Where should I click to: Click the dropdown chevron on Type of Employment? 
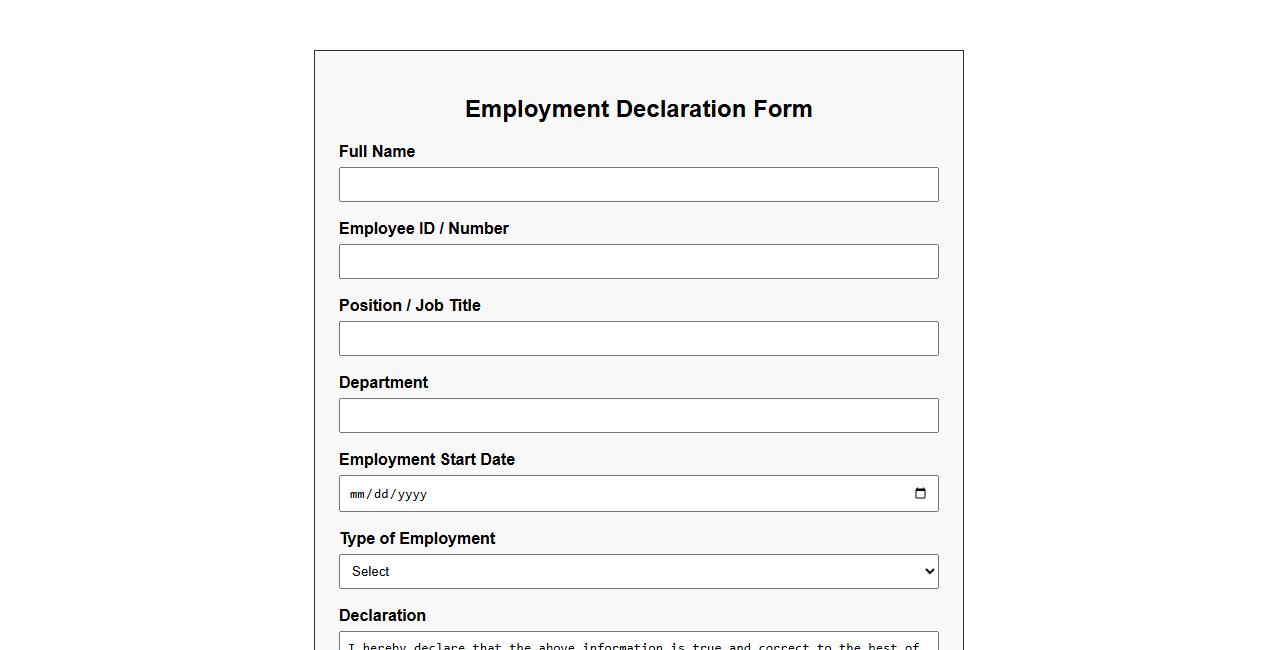[x=928, y=571]
